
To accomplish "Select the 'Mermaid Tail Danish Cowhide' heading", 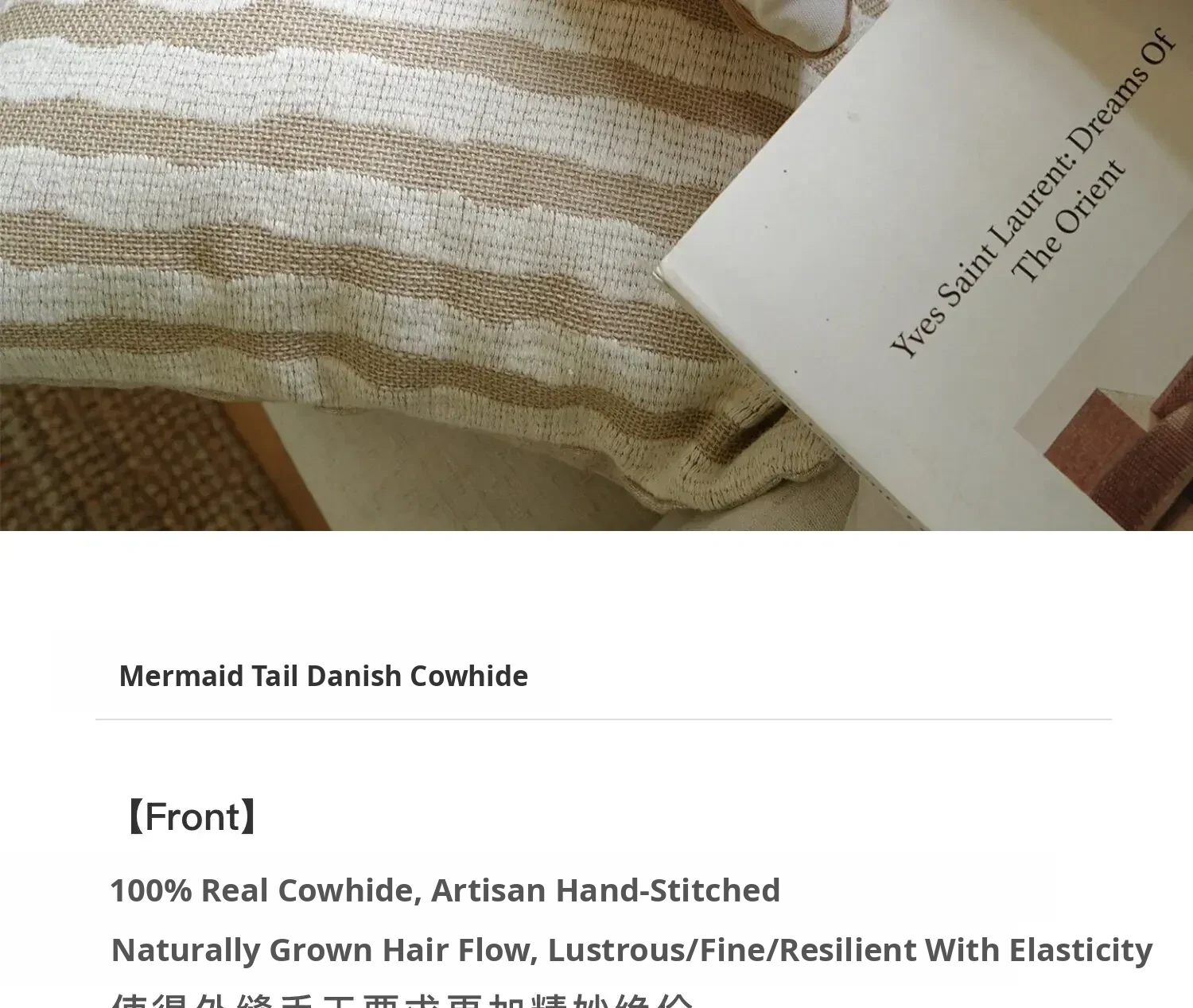I will (x=323, y=676).
